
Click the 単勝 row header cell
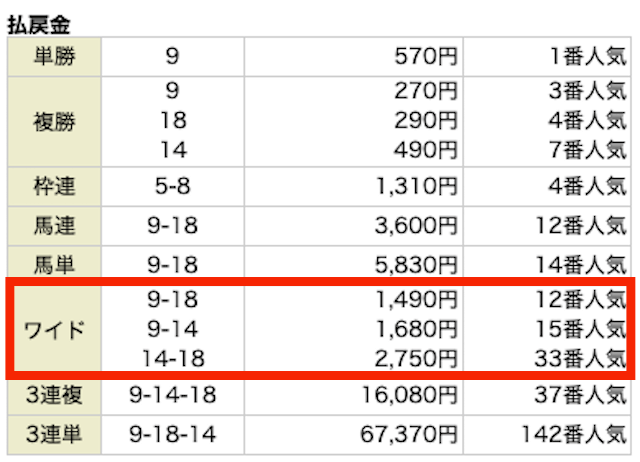pos(54,56)
